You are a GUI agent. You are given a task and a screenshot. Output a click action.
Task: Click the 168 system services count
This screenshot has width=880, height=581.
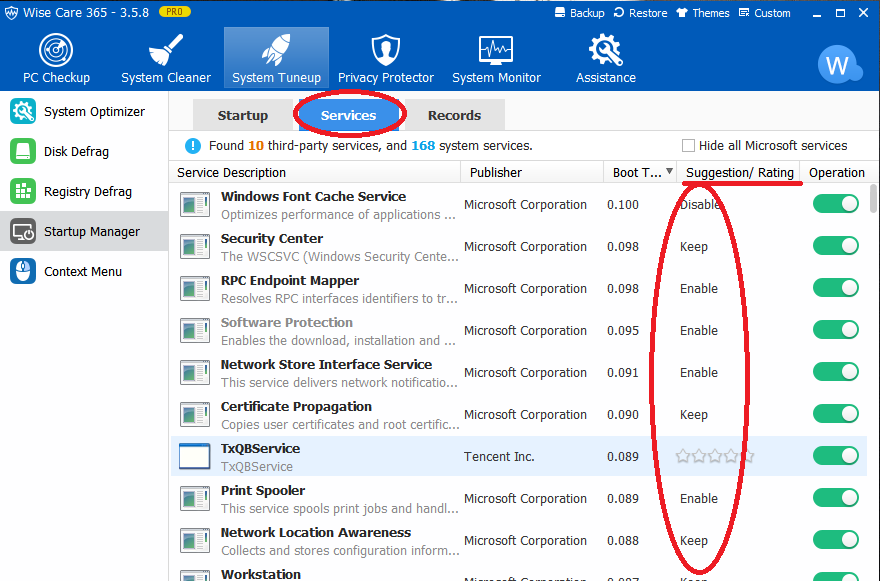pyautogui.click(x=423, y=146)
